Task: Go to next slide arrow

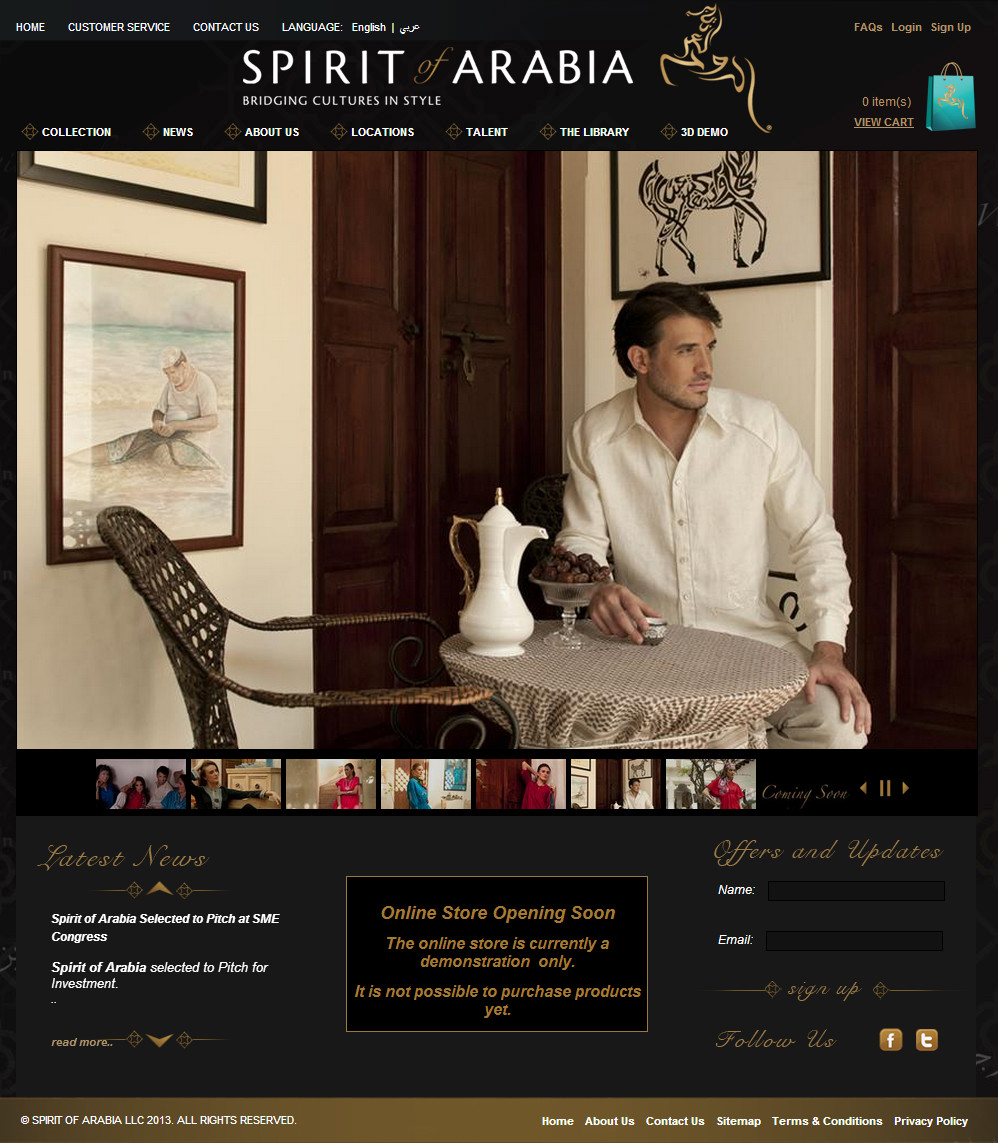Action: (905, 788)
